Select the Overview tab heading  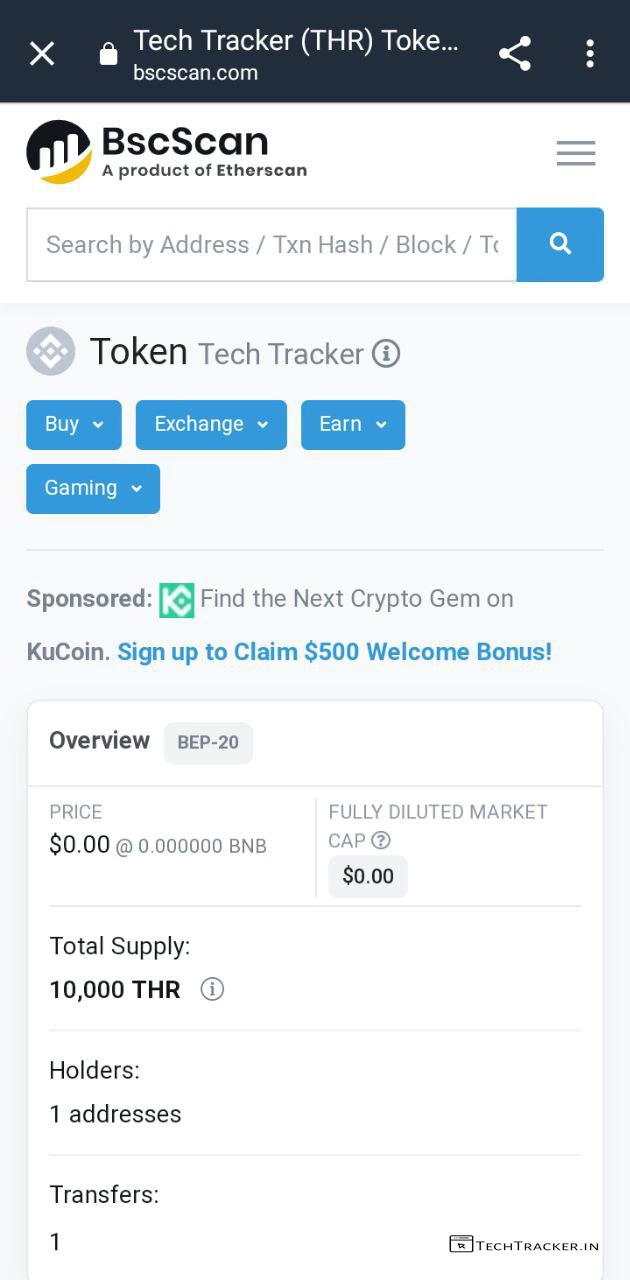pyautogui.click(x=99, y=741)
